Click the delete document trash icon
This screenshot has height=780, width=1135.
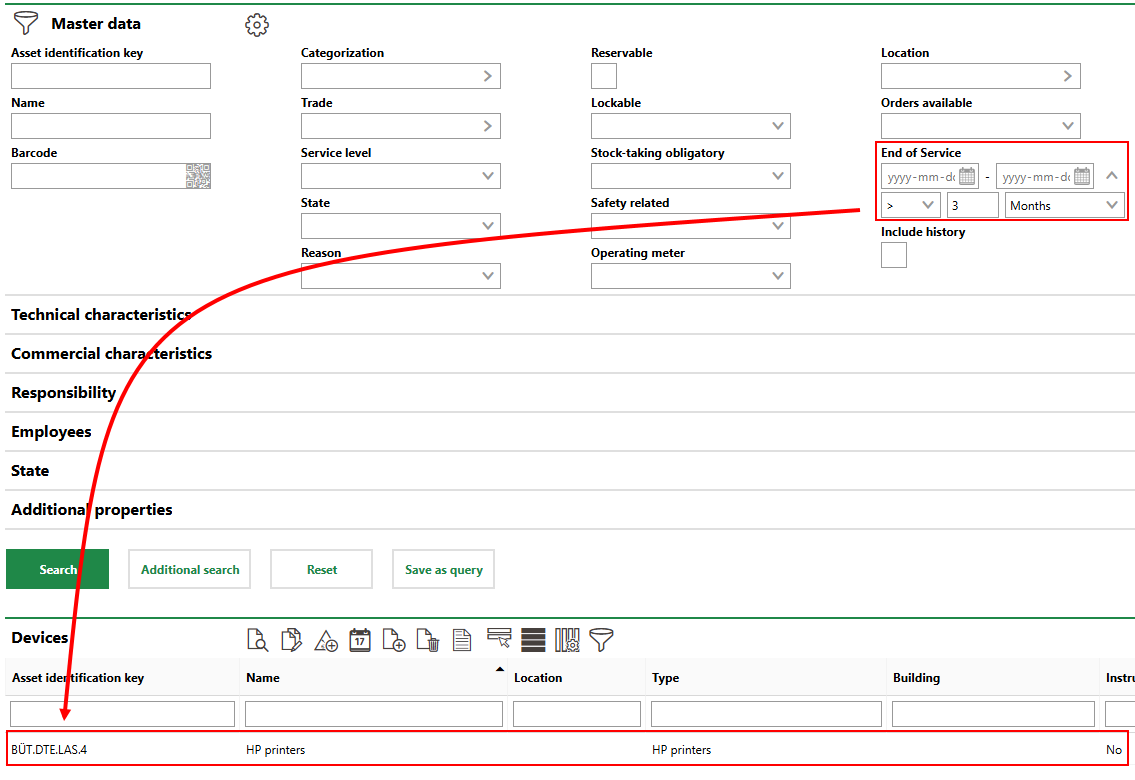(428, 640)
